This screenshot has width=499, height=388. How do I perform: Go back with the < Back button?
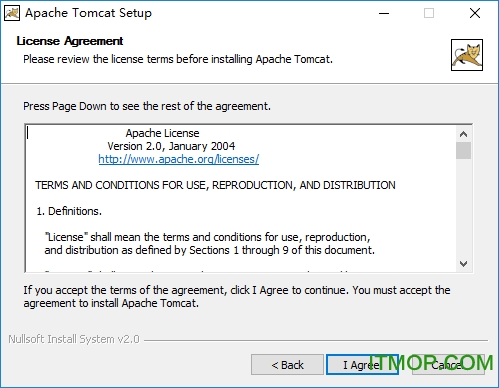click(x=287, y=365)
